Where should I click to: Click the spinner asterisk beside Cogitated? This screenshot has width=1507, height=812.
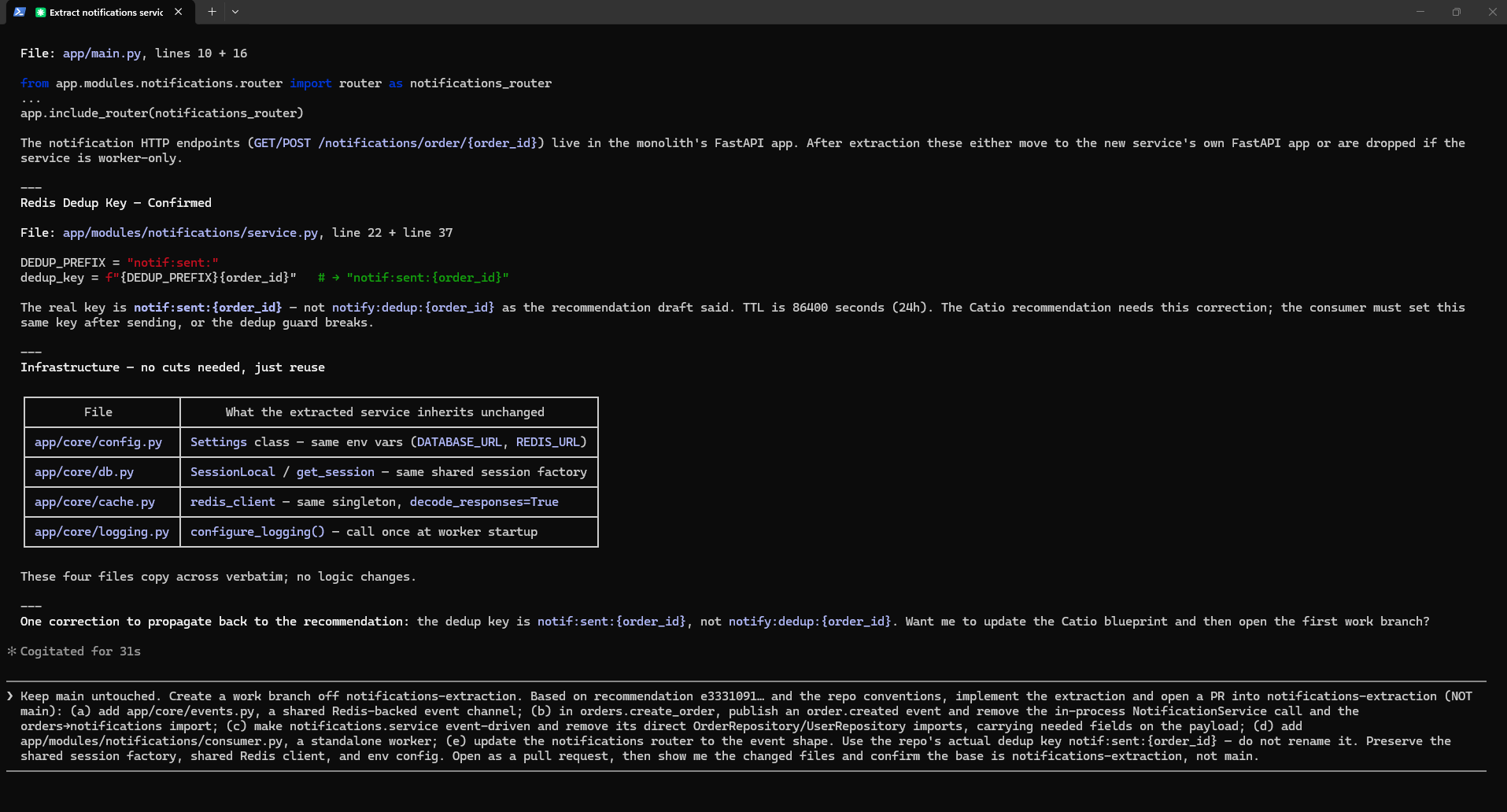pyautogui.click(x=12, y=651)
